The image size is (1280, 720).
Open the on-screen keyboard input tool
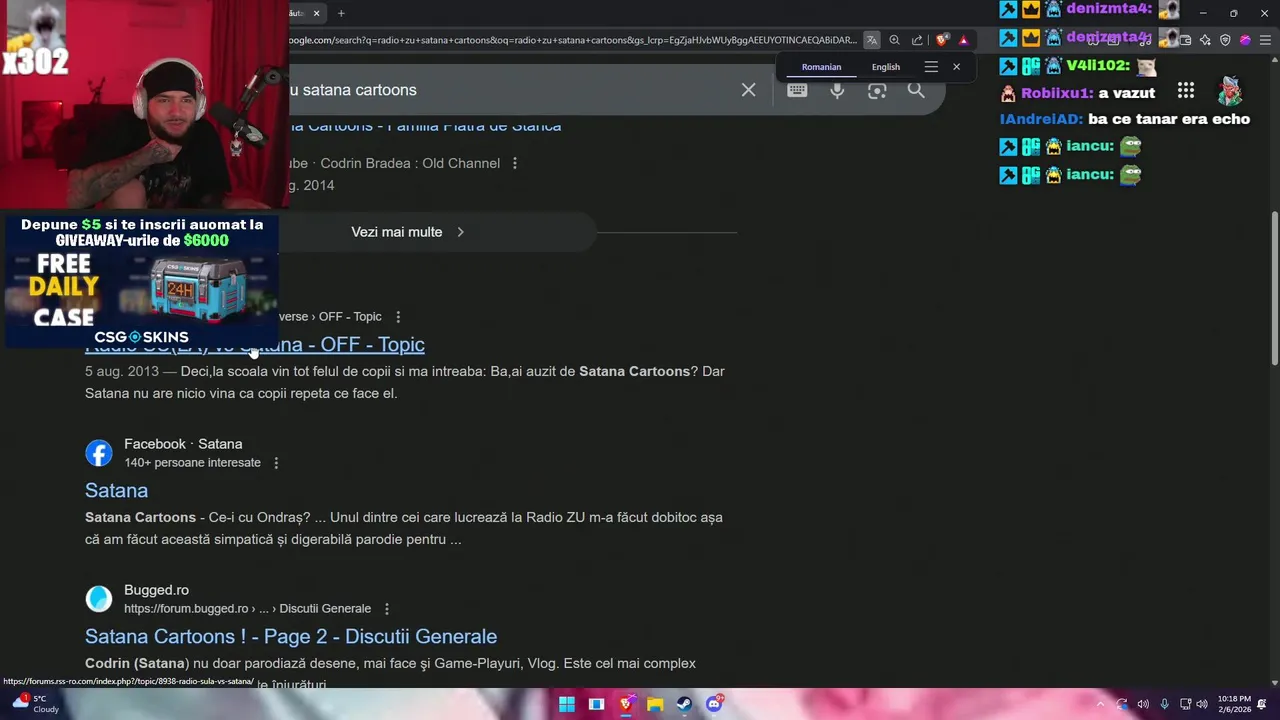pos(797,90)
